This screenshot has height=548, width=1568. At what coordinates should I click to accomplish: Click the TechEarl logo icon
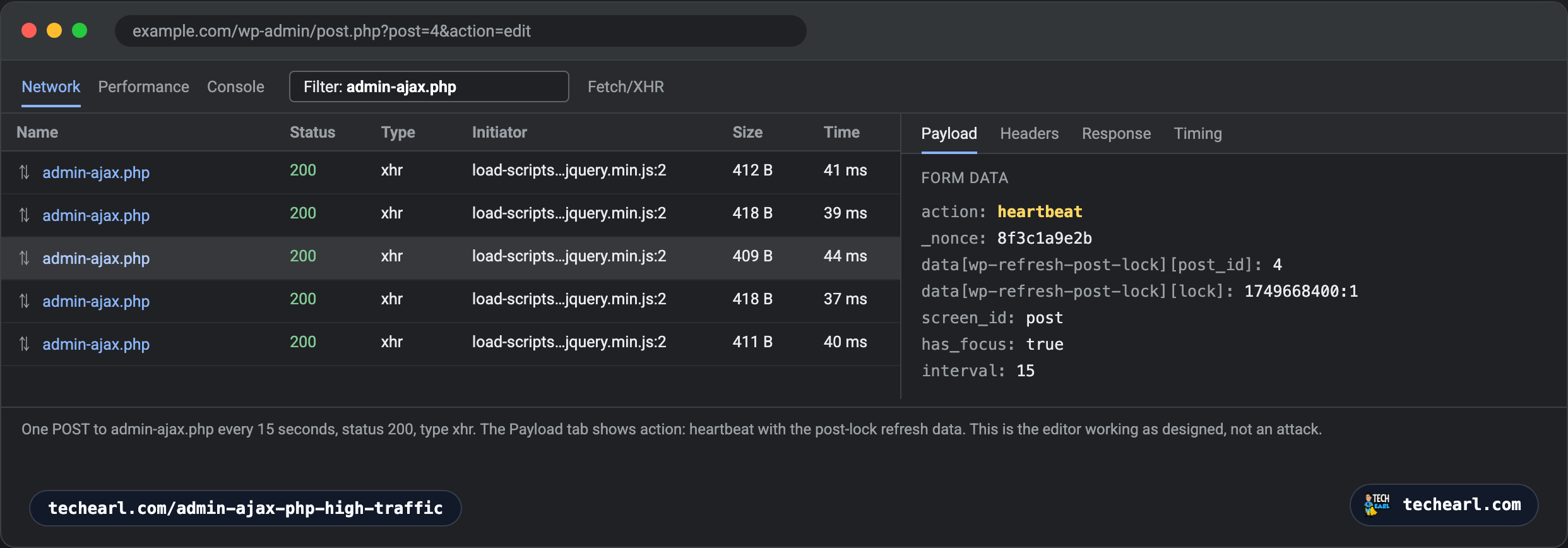1377,504
